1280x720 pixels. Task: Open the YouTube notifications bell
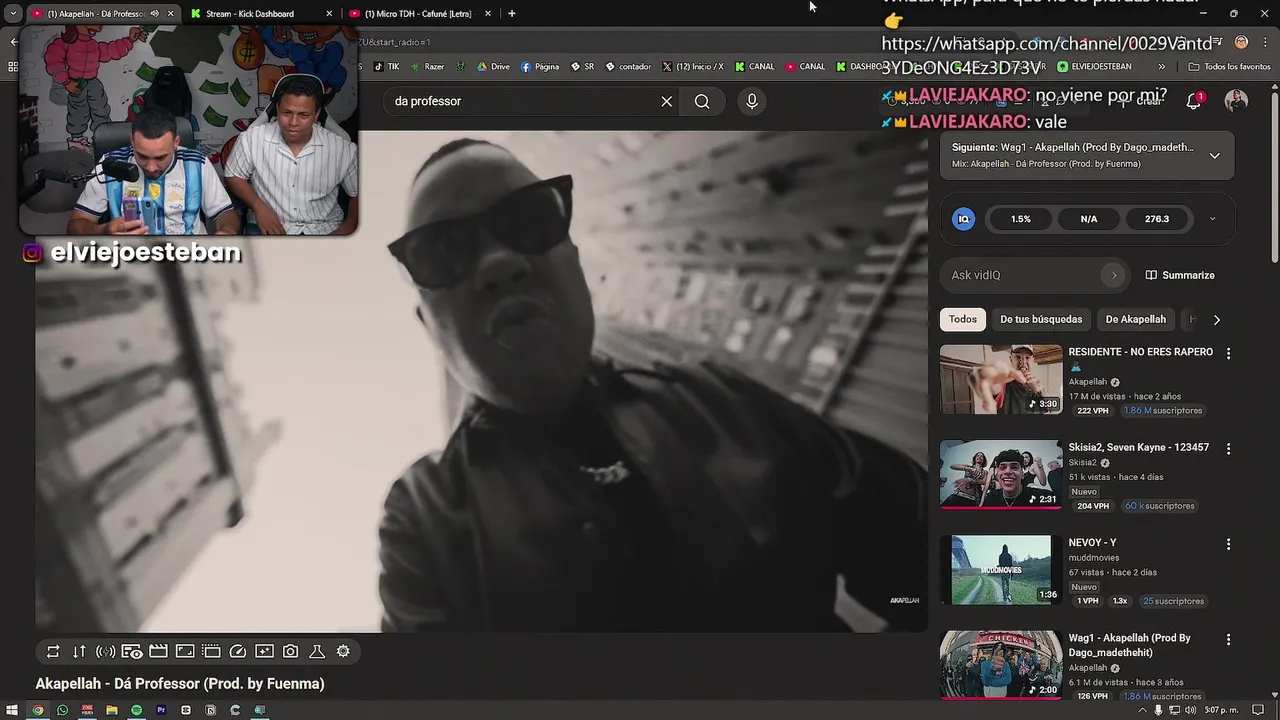coord(1193,101)
